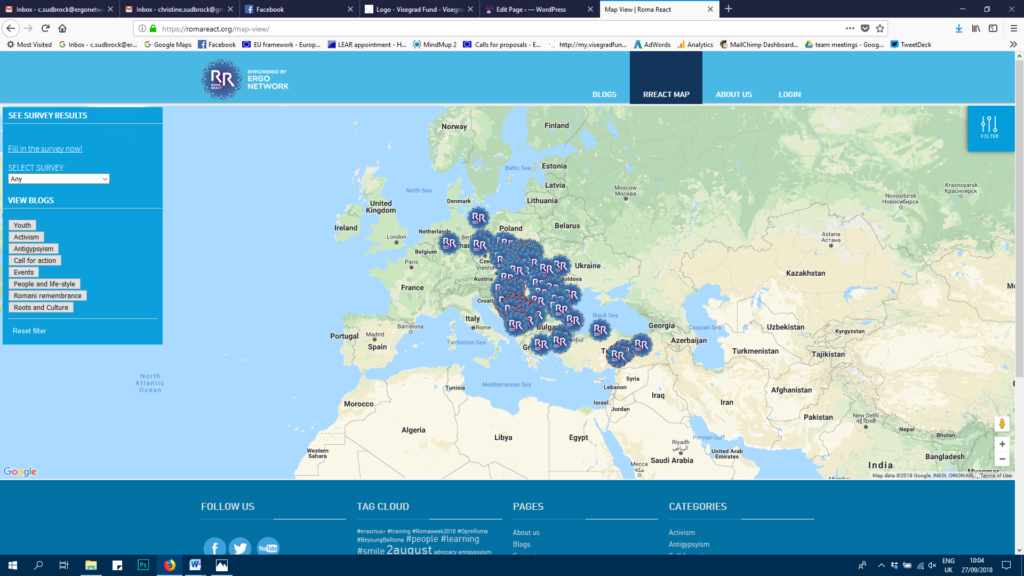Toggle the Antigypsyism blog filter
Screen dimensions: 1024x576
tap(34, 248)
